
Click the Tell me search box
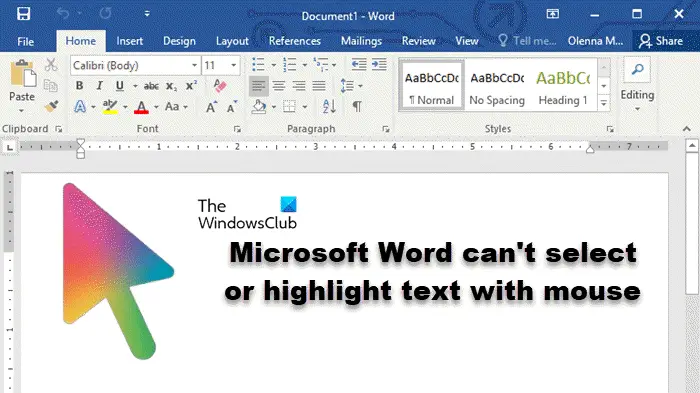click(x=527, y=41)
